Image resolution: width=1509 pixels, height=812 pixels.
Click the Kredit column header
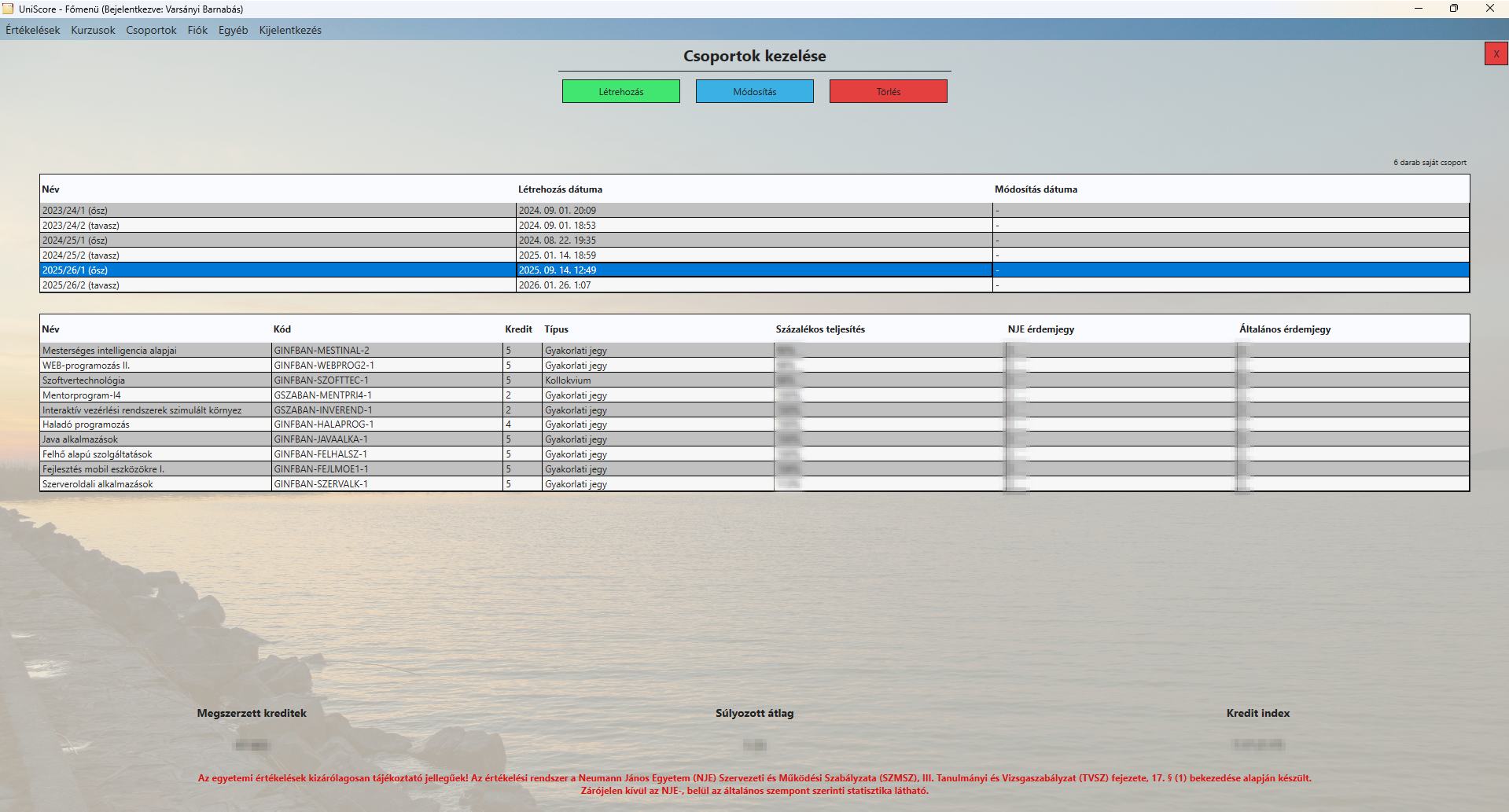517,329
